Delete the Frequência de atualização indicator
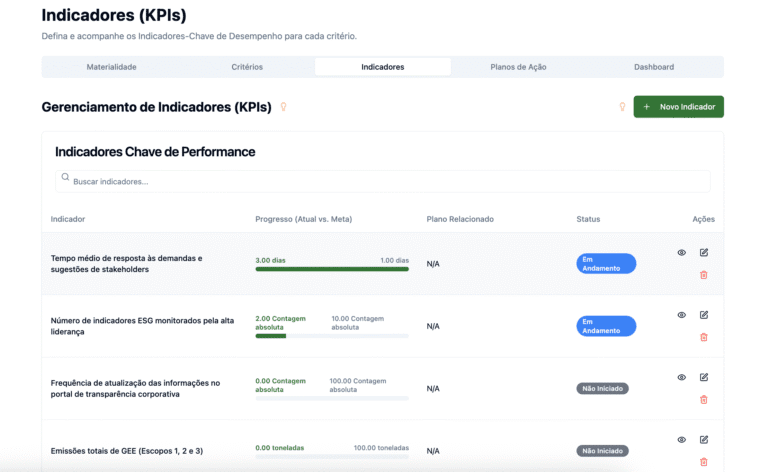This screenshot has width=768, height=472. pyautogui.click(x=704, y=399)
